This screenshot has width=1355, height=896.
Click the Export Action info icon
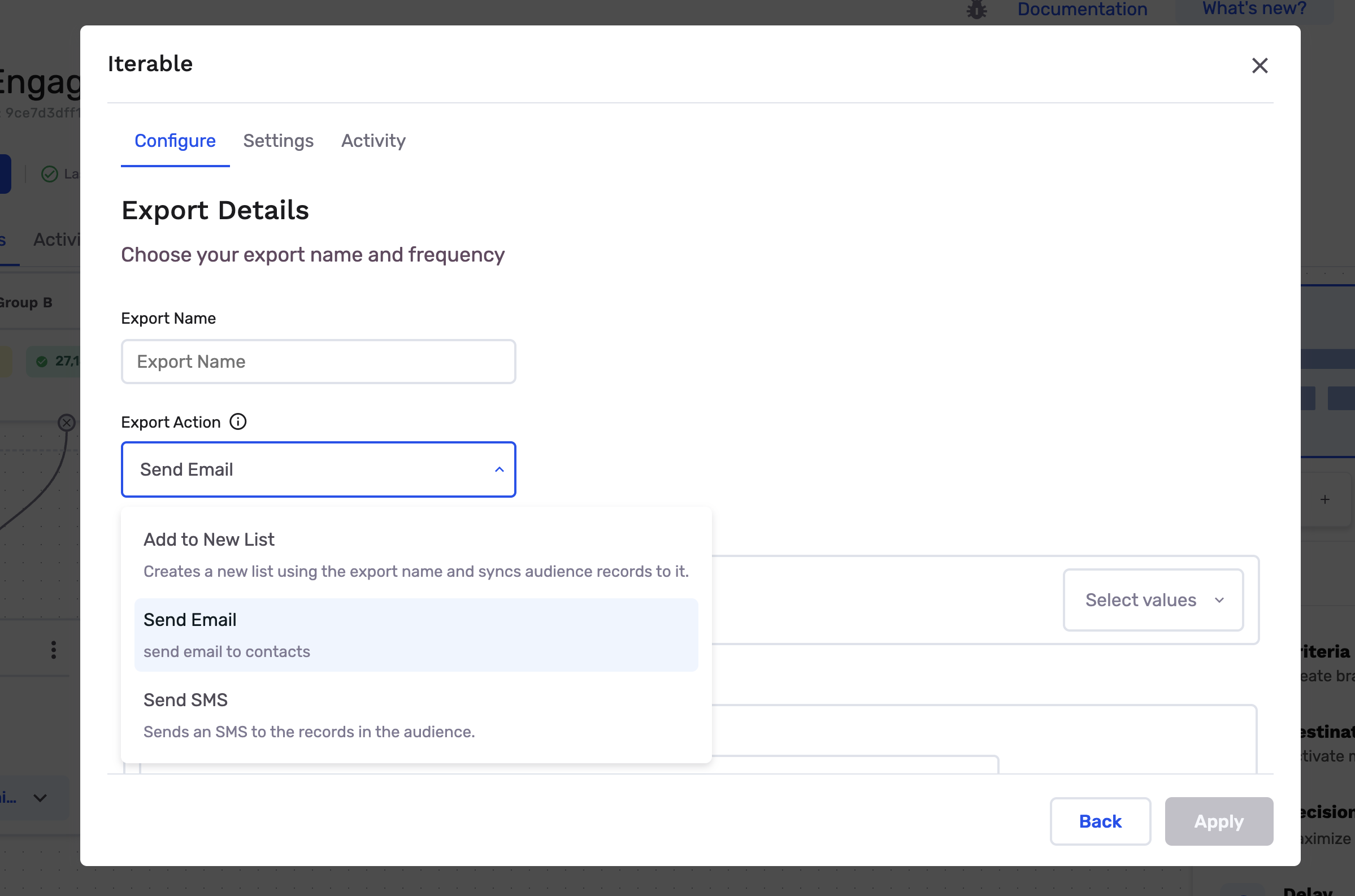238,421
